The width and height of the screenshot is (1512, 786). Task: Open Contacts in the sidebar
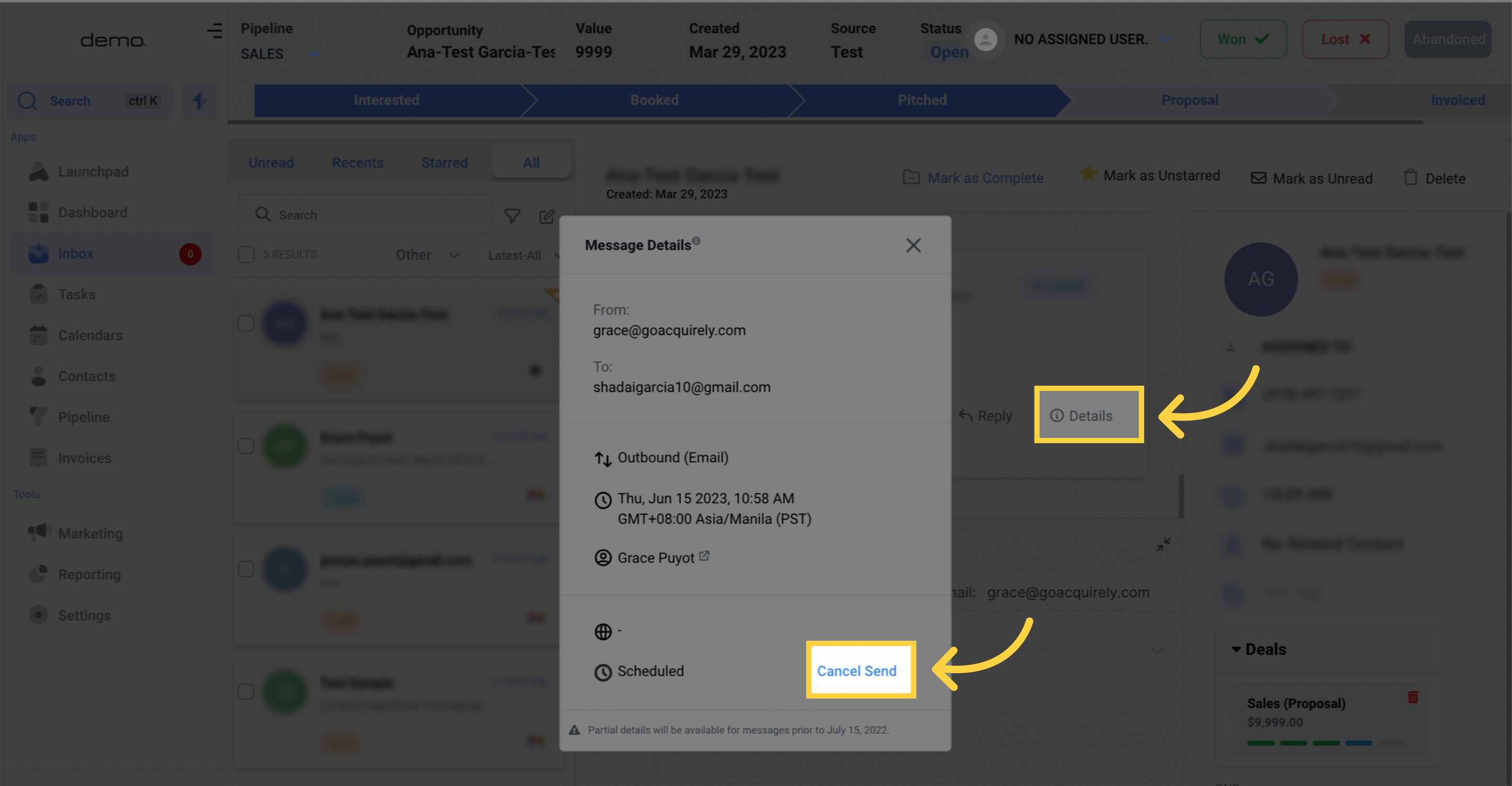pos(72,376)
